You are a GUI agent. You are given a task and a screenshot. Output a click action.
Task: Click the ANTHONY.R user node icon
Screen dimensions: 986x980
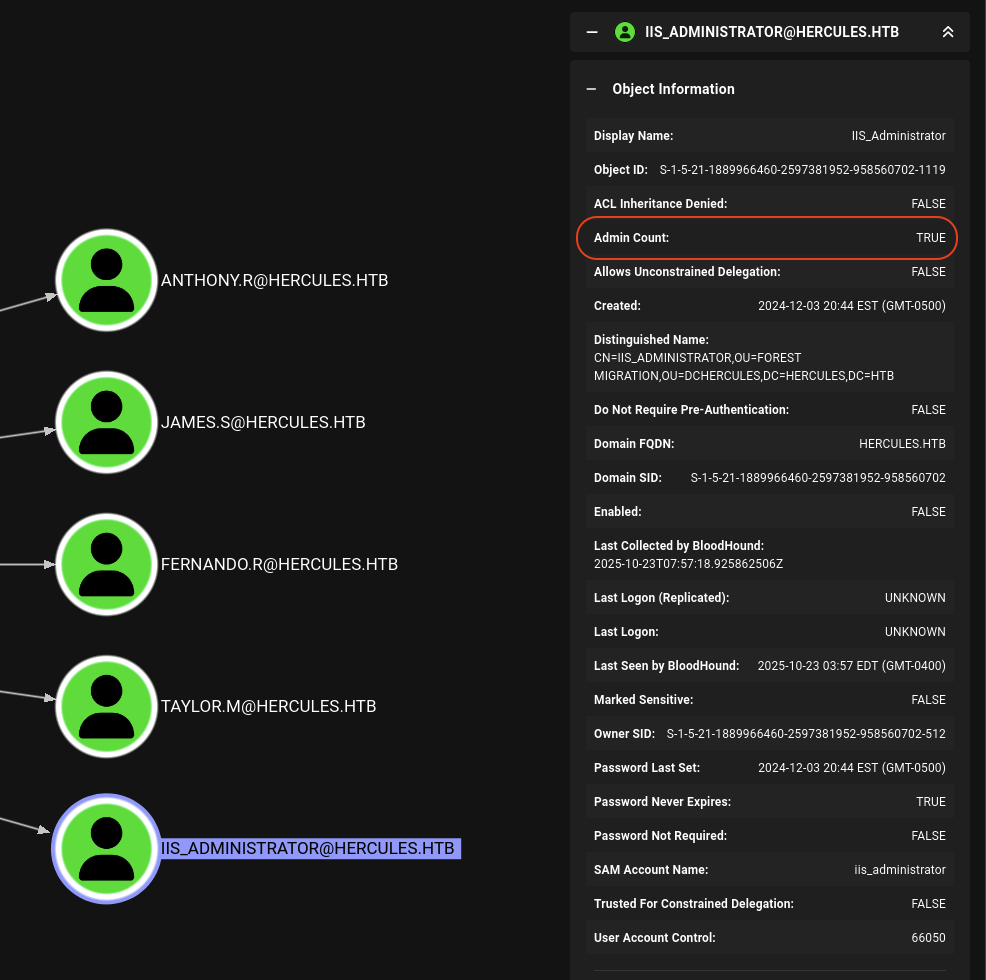[106, 280]
